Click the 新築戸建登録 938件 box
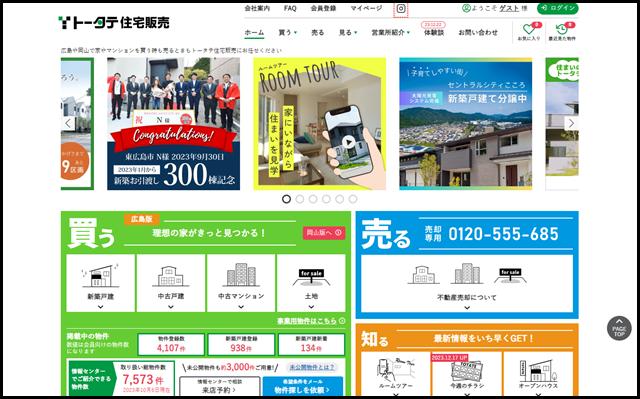 click(x=241, y=344)
